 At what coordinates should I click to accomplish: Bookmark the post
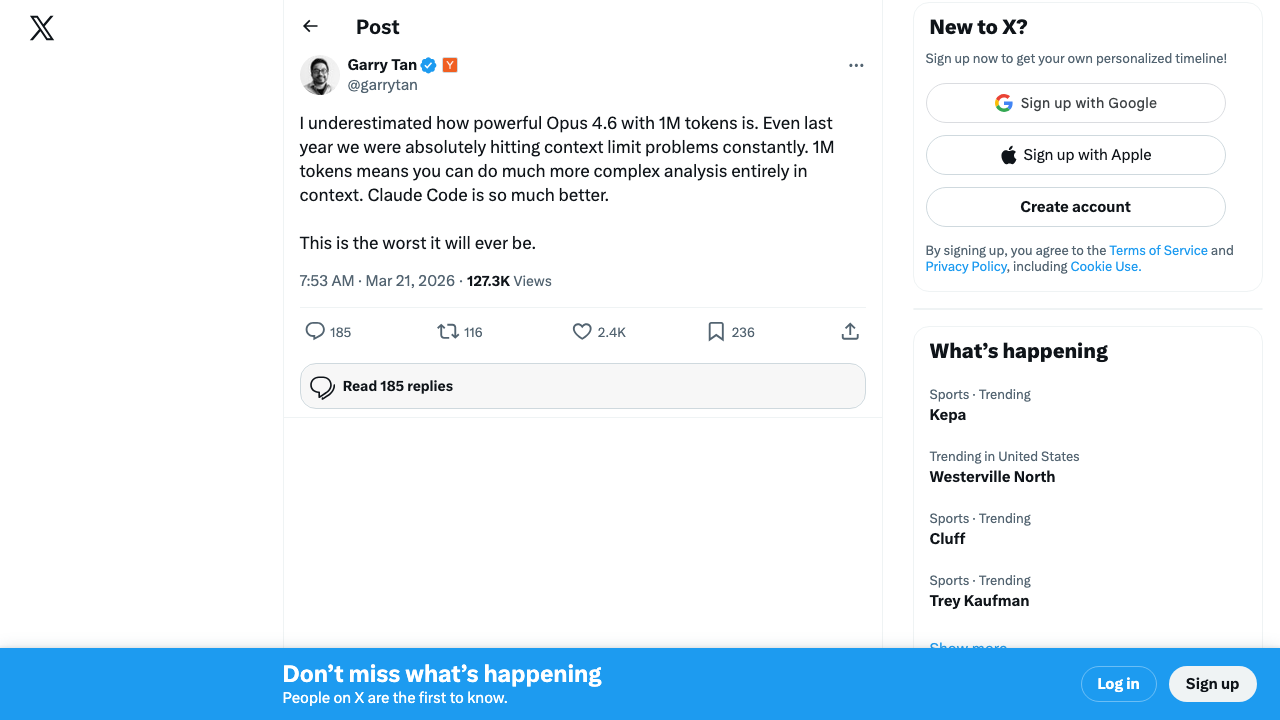(x=716, y=331)
